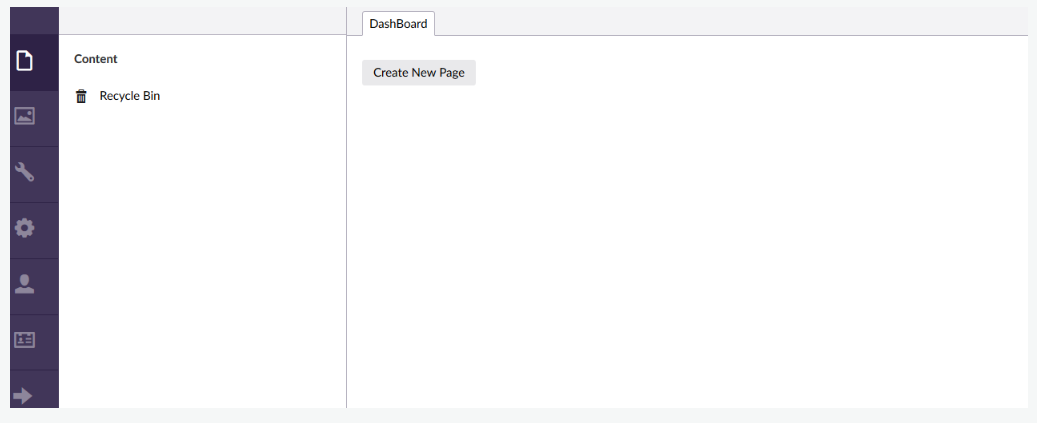Open the Users person icon
The height and width of the screenshot is (423, 1037).
tap(24, 284)
